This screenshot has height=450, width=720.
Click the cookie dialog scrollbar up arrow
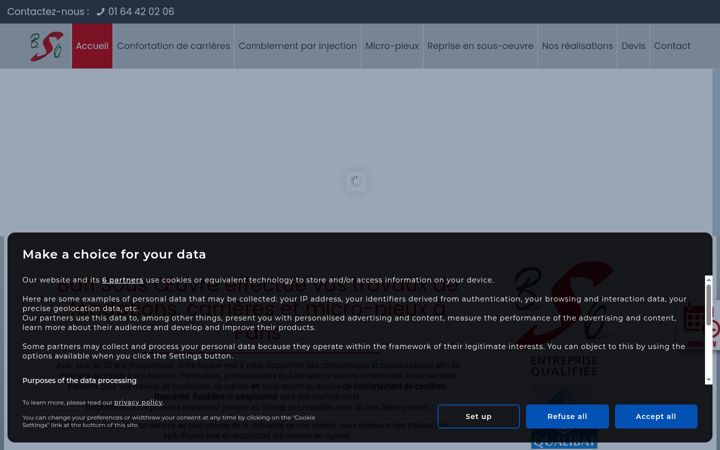[709, 280]
